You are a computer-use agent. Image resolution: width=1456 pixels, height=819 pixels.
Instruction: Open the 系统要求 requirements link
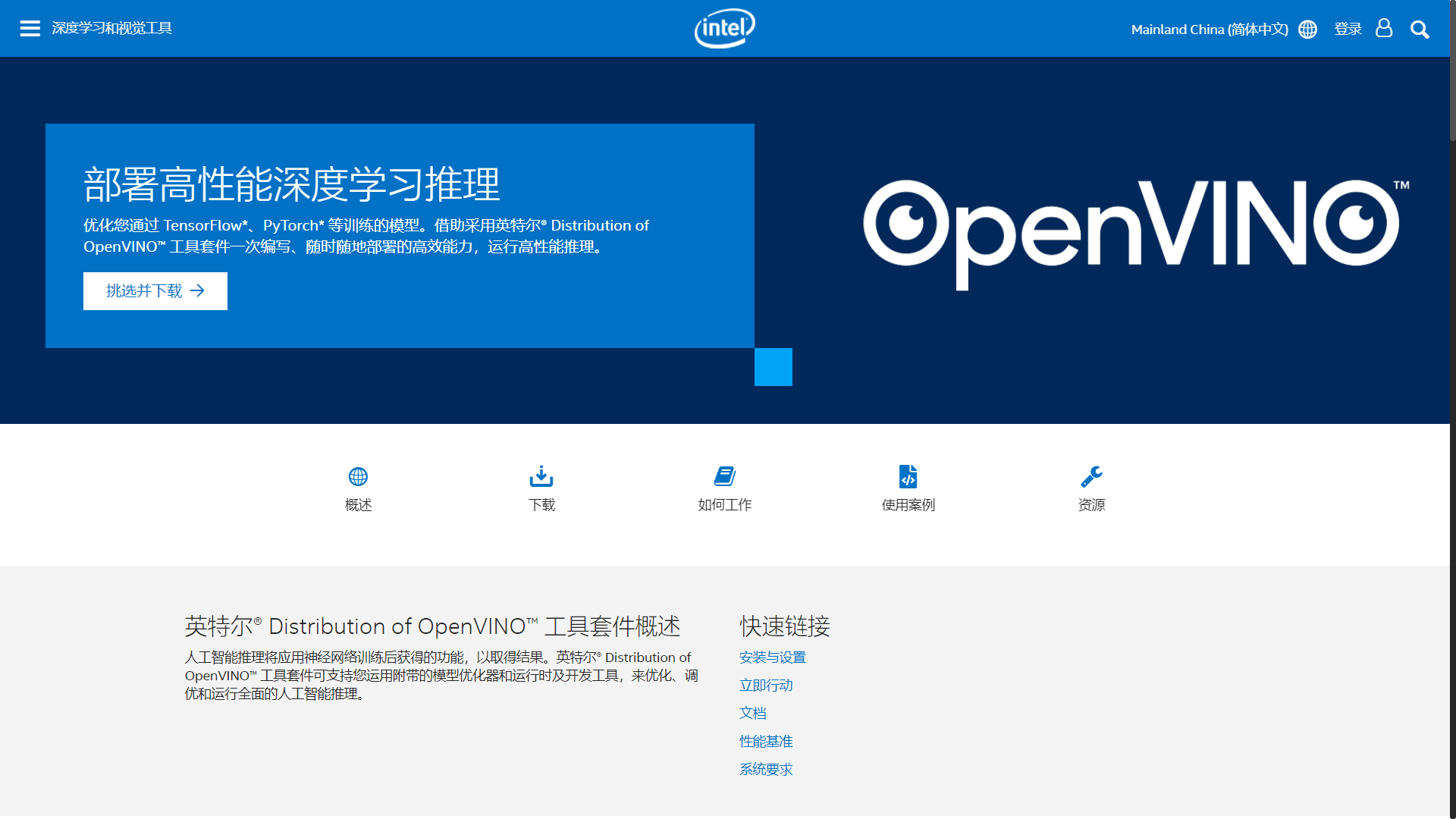coord(765,769)
